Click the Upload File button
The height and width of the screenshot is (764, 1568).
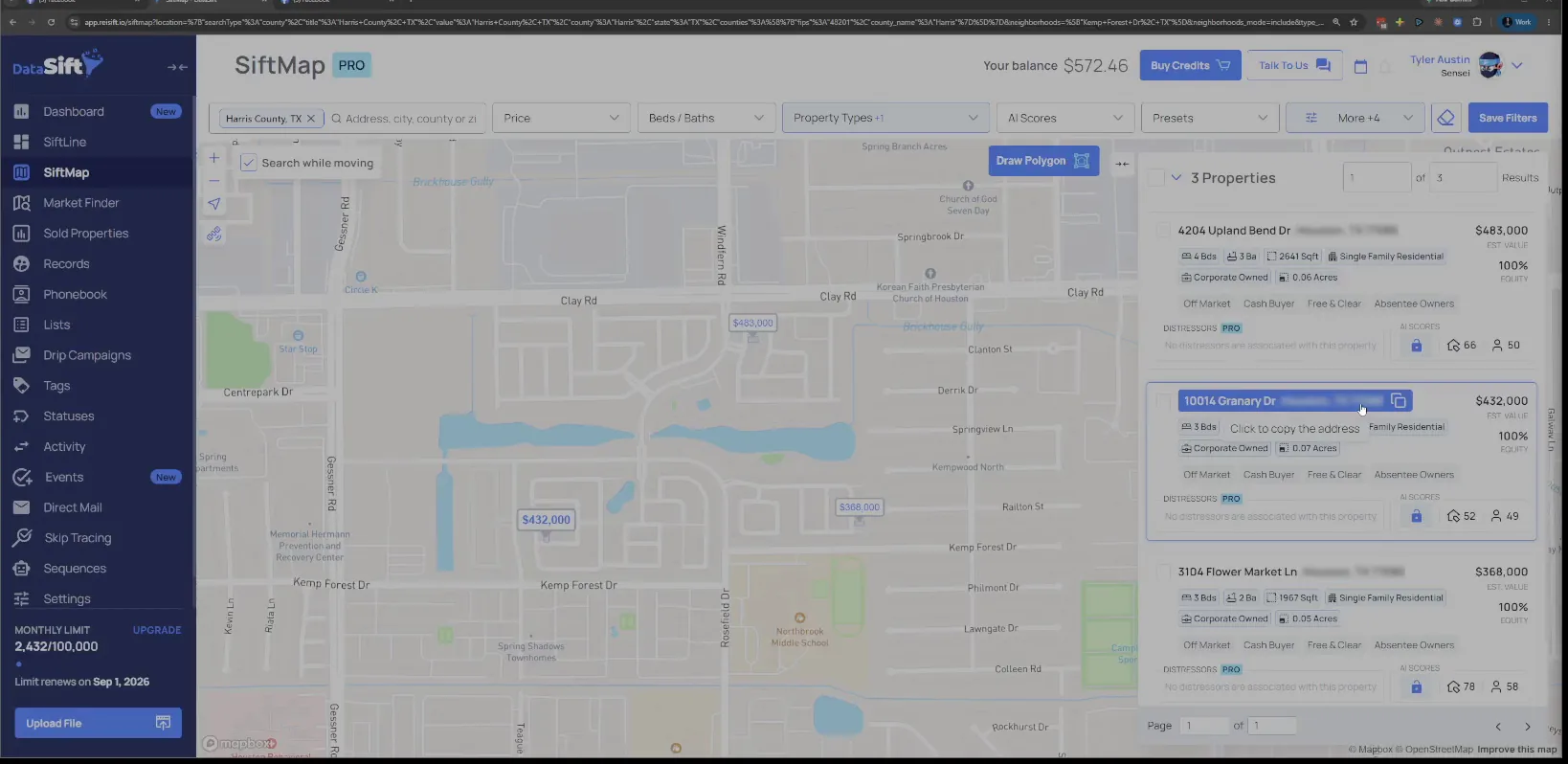coord(98,723)
